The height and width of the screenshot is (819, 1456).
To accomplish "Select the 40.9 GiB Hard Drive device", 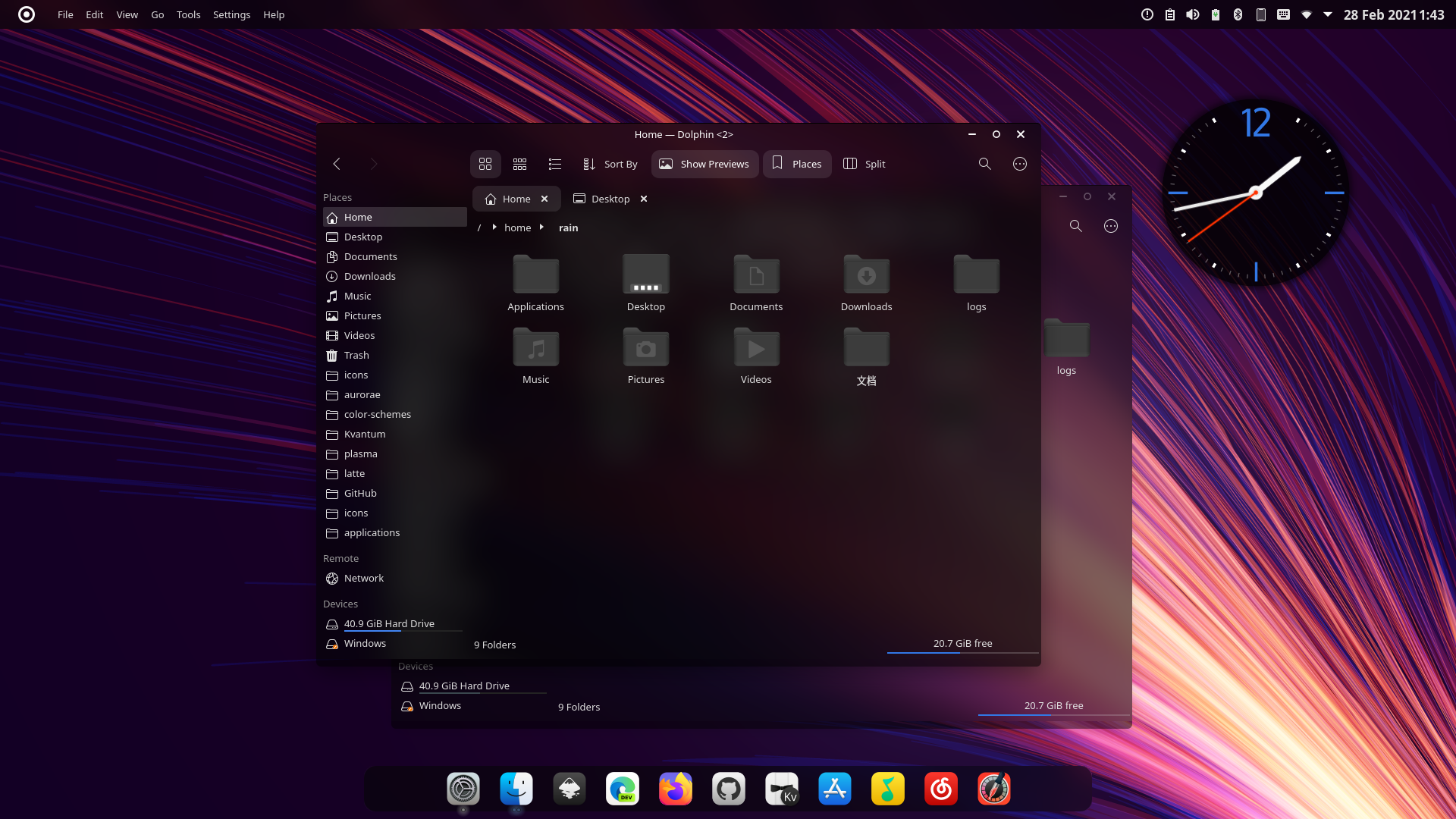I will click(388, 623).
